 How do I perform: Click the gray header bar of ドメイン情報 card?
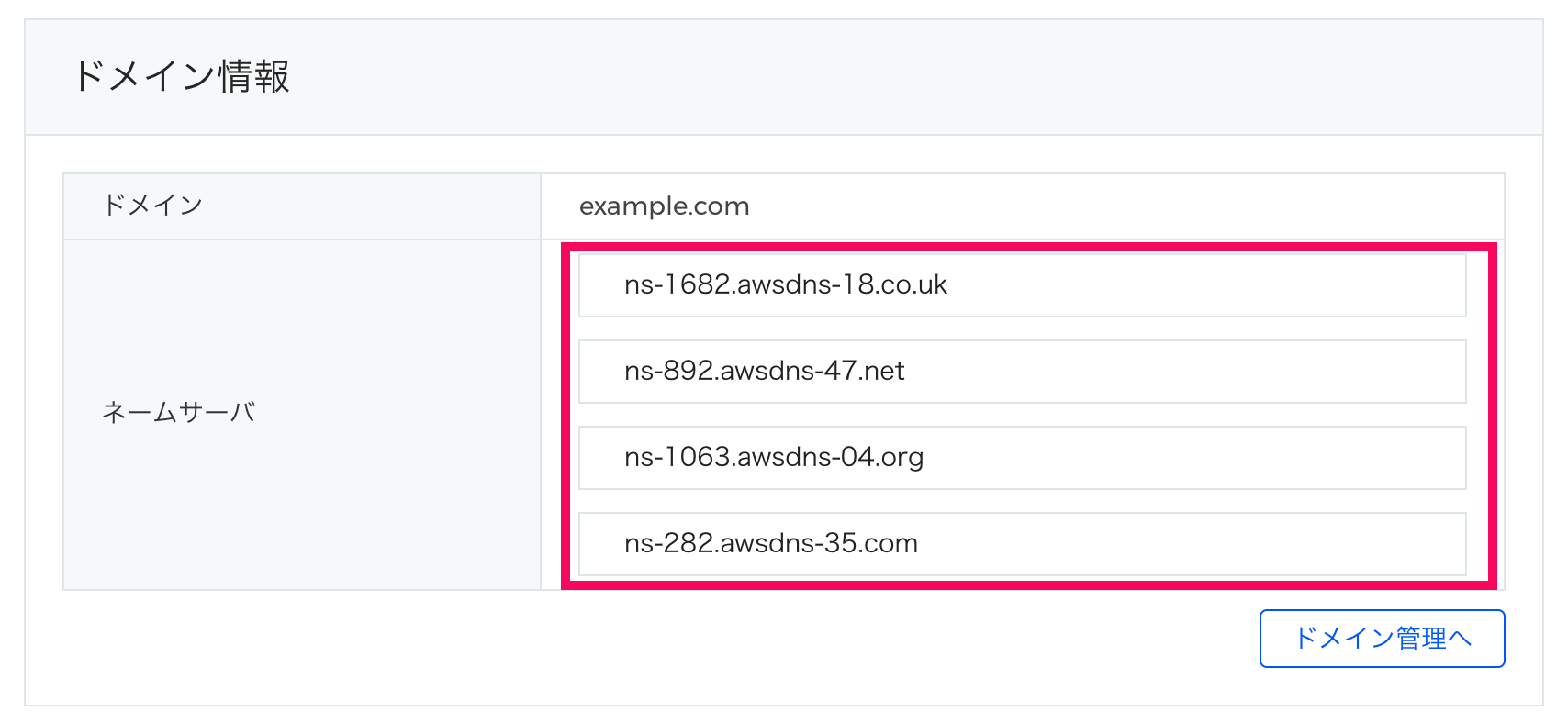784,78
